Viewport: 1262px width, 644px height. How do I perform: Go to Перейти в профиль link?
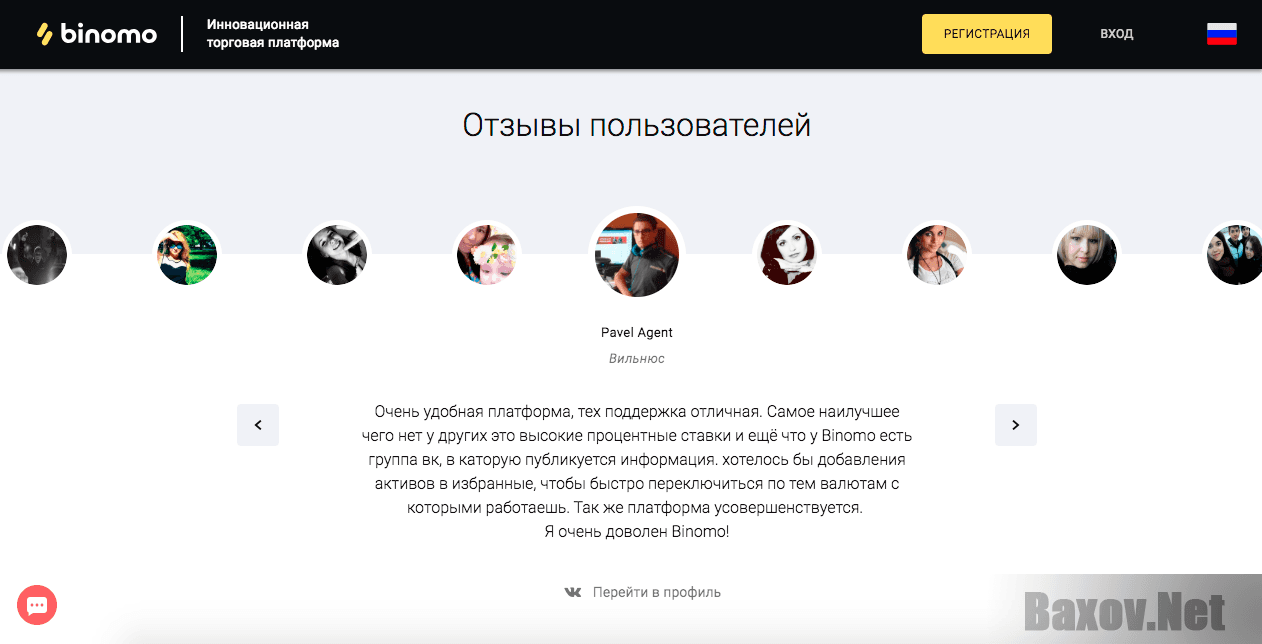click(x=657, y=592)
